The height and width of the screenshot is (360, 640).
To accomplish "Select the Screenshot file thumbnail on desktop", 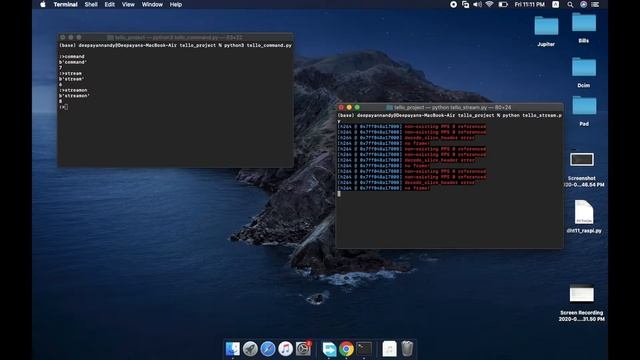I will (x=582, y=159).
